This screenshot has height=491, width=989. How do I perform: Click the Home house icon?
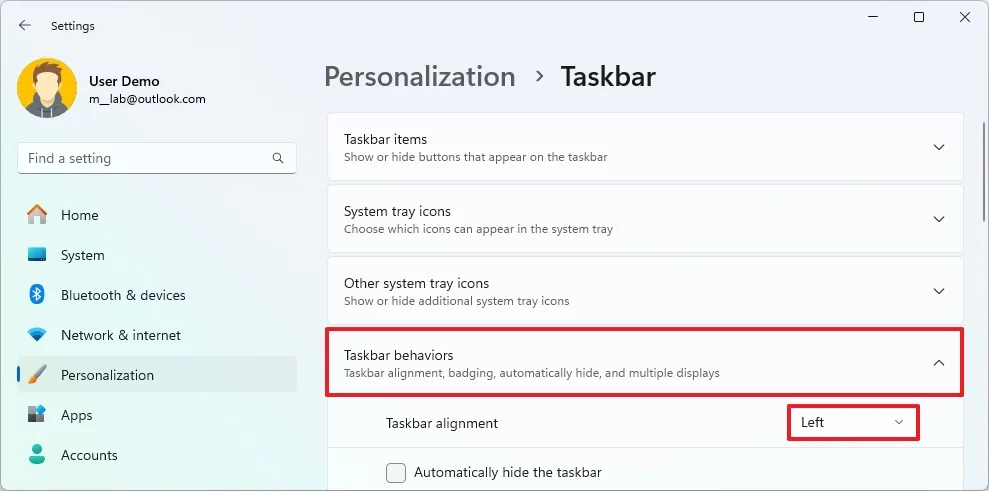point(37,215)
